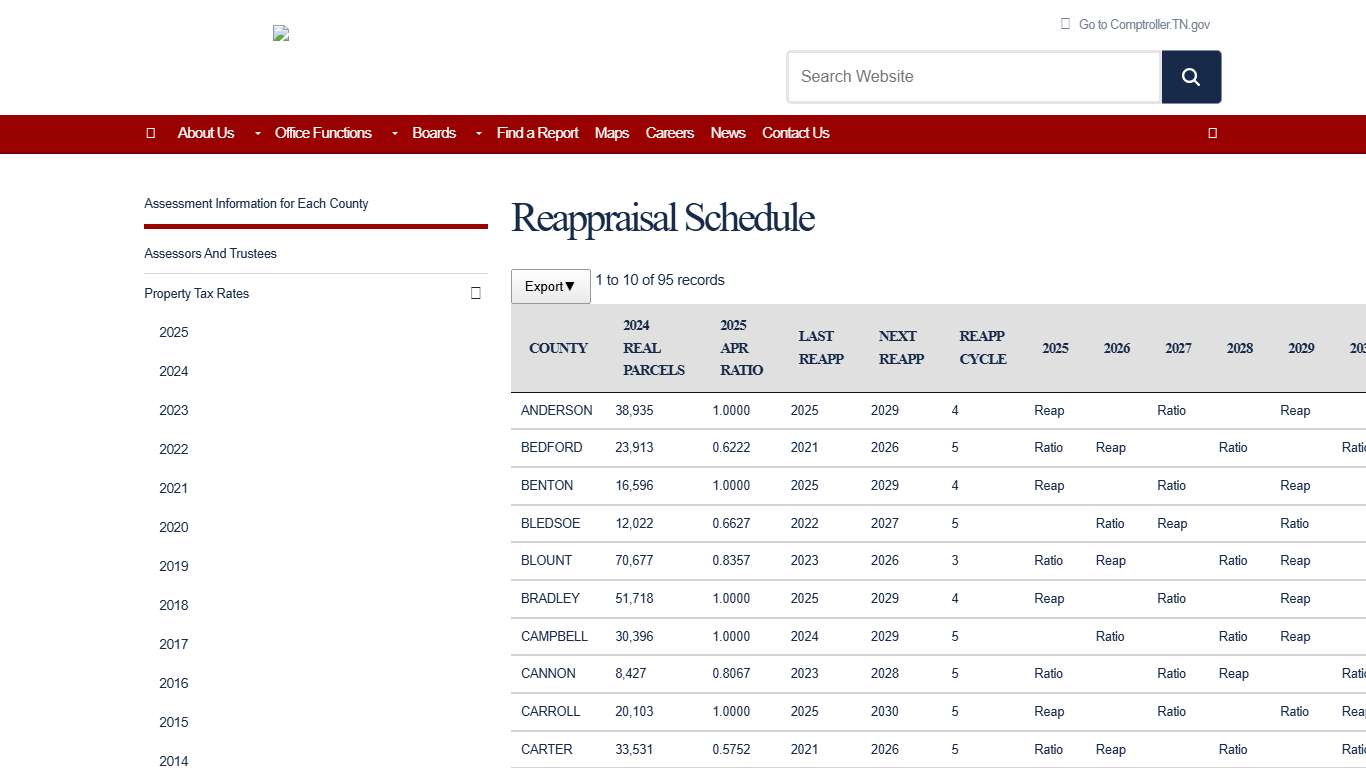Click the COUNTY column header
The width and height of the screenshot is (1366, 768).
click(x=558, y=348)
